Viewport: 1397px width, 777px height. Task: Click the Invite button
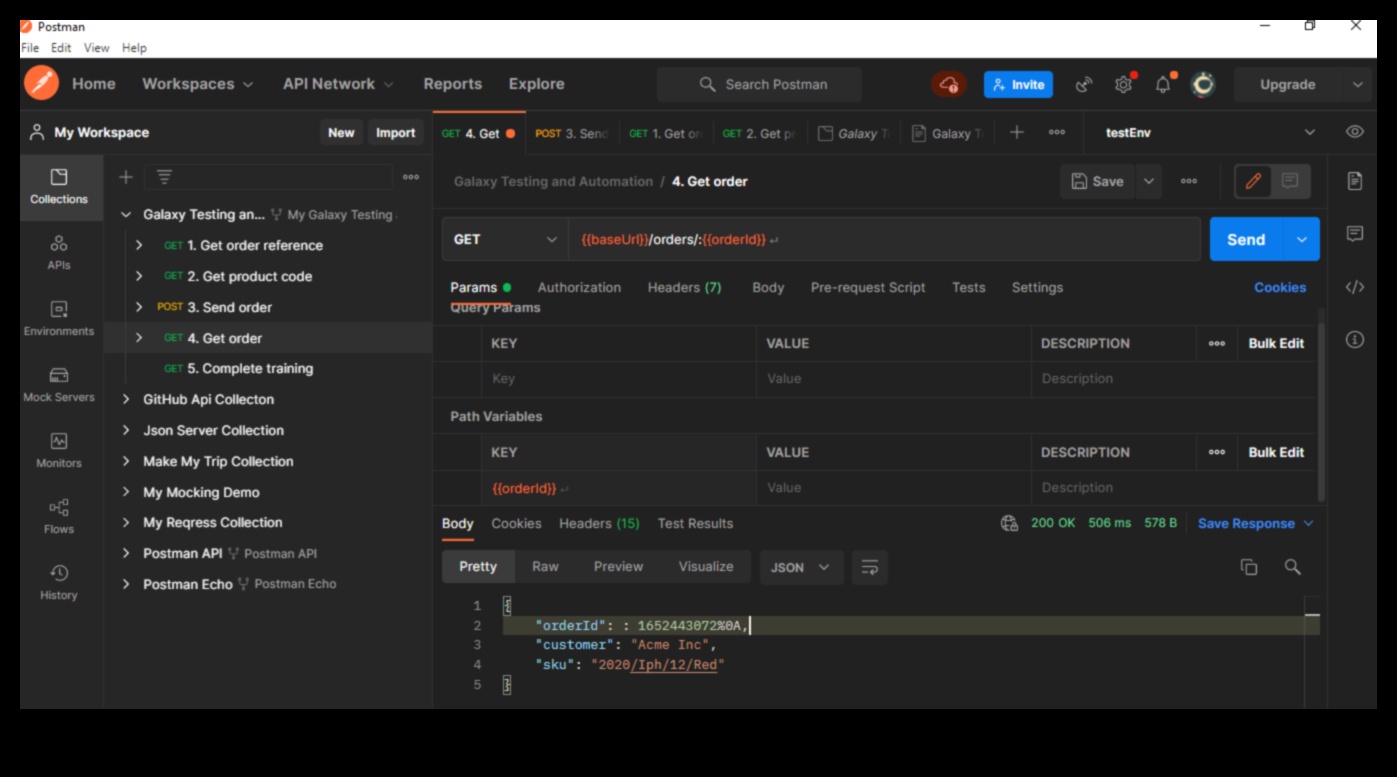coord(1018,85)
